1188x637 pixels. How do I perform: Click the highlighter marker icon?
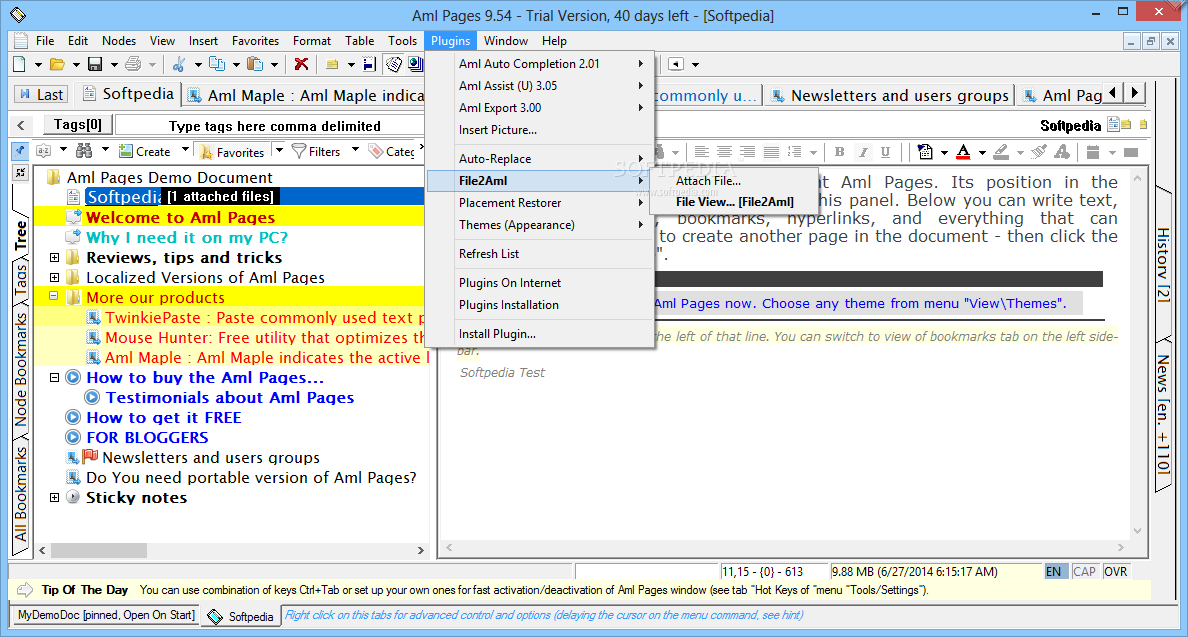[x=1001, y=152]
